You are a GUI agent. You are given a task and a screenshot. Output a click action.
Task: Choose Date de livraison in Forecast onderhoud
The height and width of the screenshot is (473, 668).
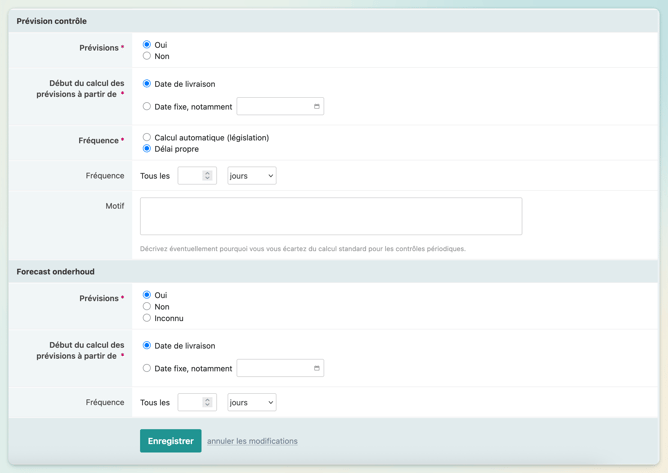(147, 346)
